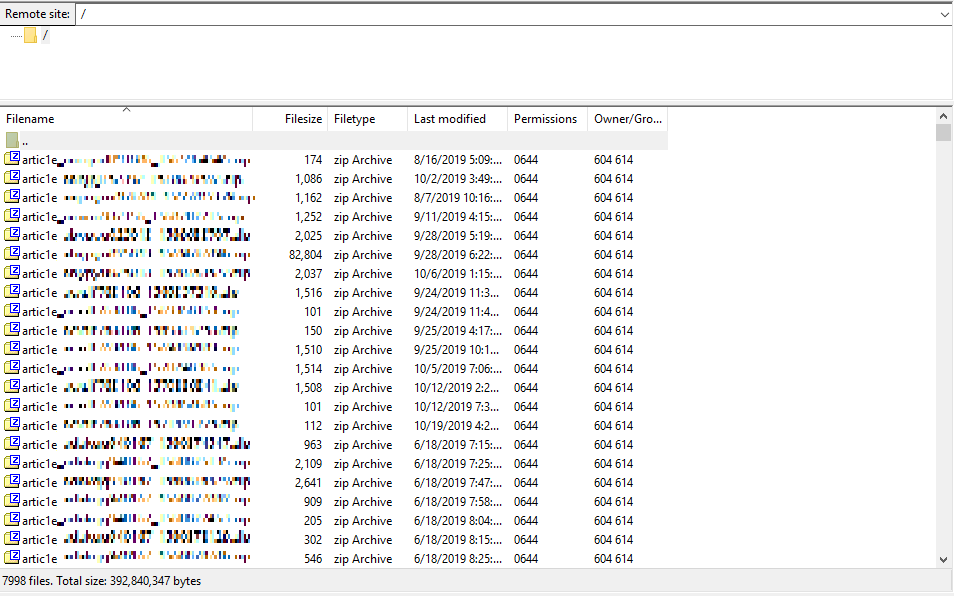Click inside the Remote site path field
Image resolution: width=954 pixels, height=596 pixels.
400,13
